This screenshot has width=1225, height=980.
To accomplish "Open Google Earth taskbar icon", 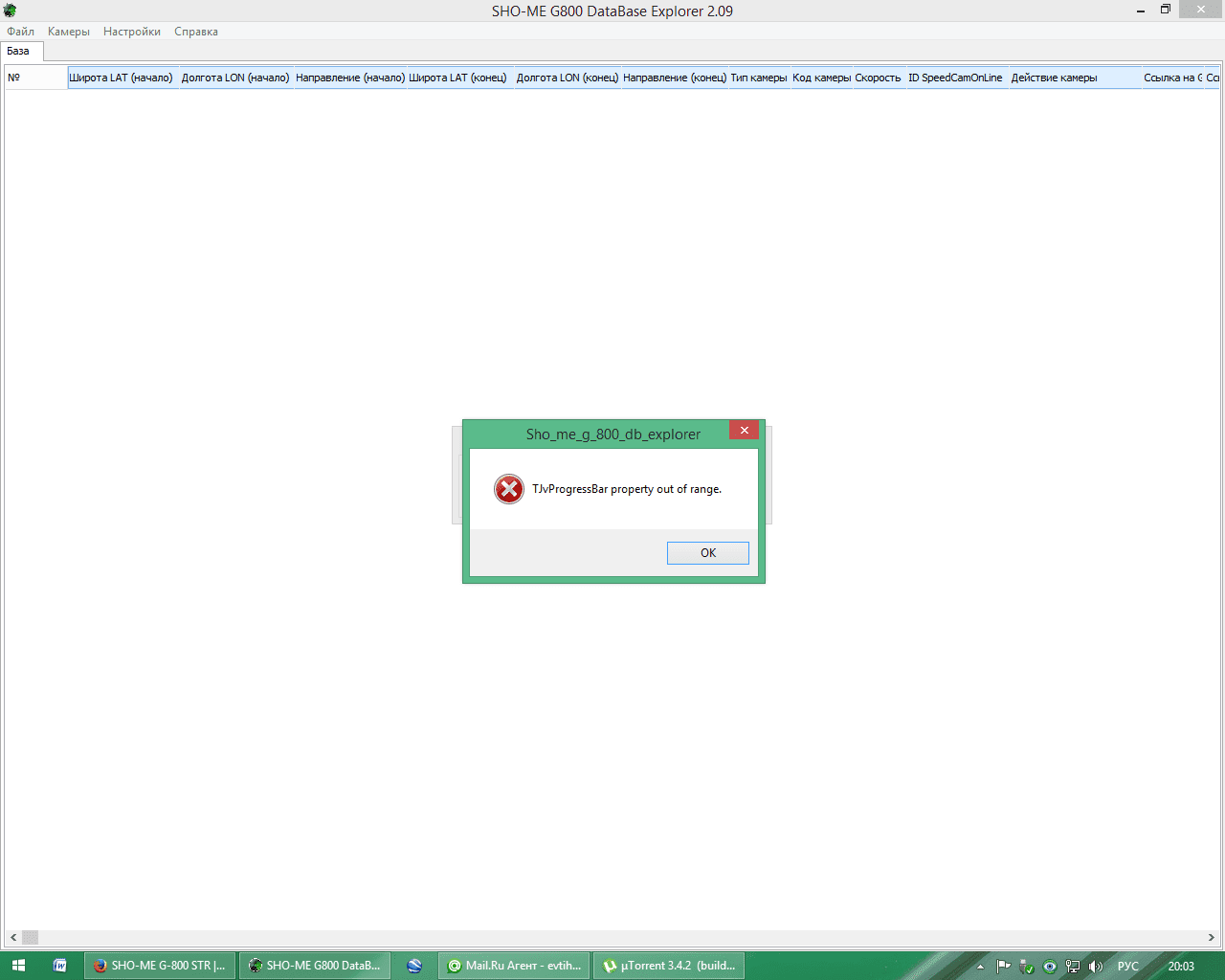I will [x=414, y=966].
